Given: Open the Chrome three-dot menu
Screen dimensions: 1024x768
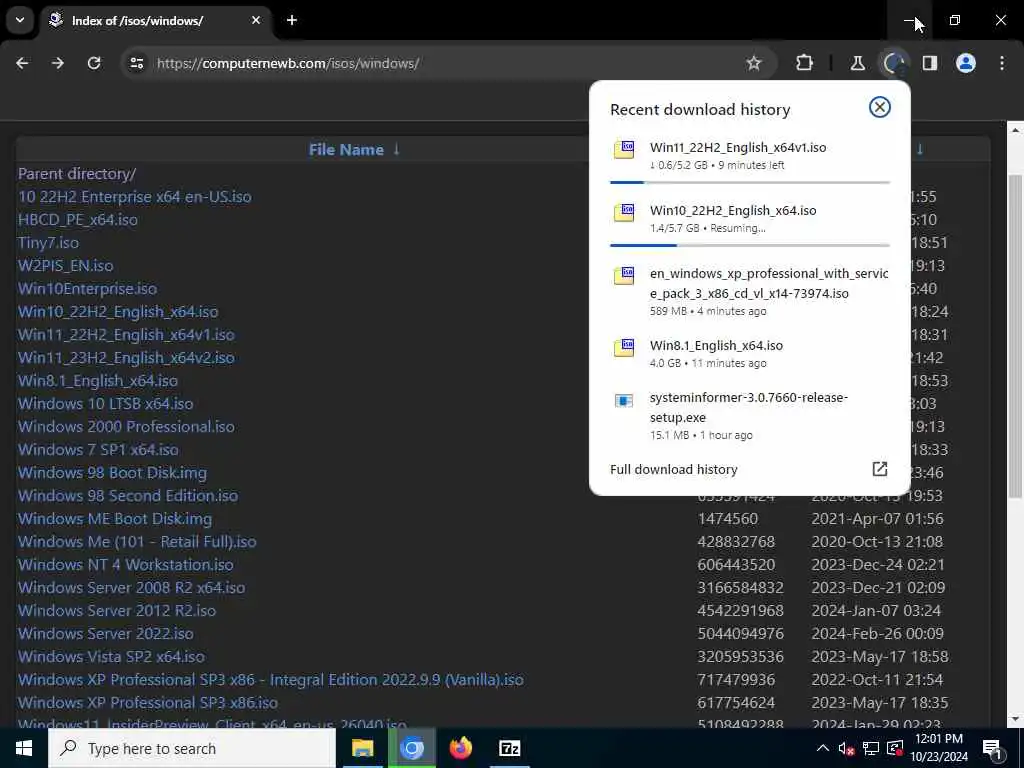Looking at the screenshot, I should pyautogui.click(x=1002, y=63).
